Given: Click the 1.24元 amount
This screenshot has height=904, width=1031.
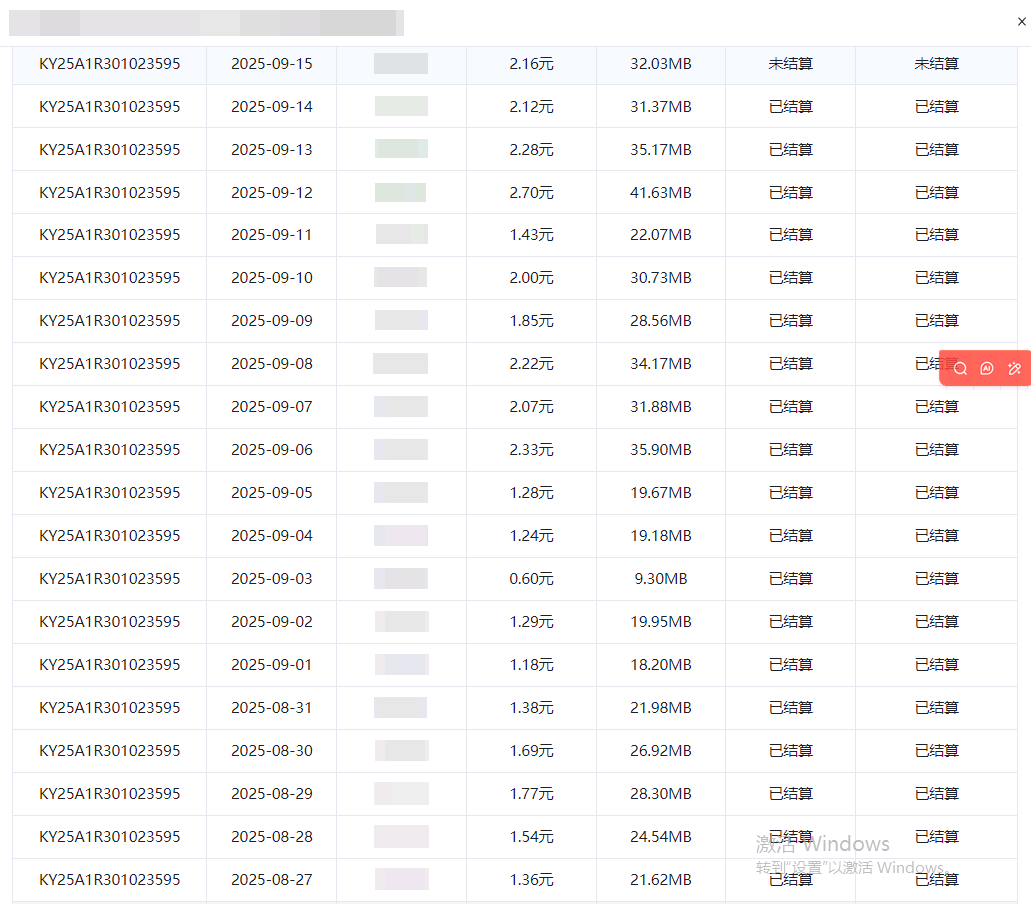Looking at the screenshot, I should pyautogui.click(x=531, y=536).
